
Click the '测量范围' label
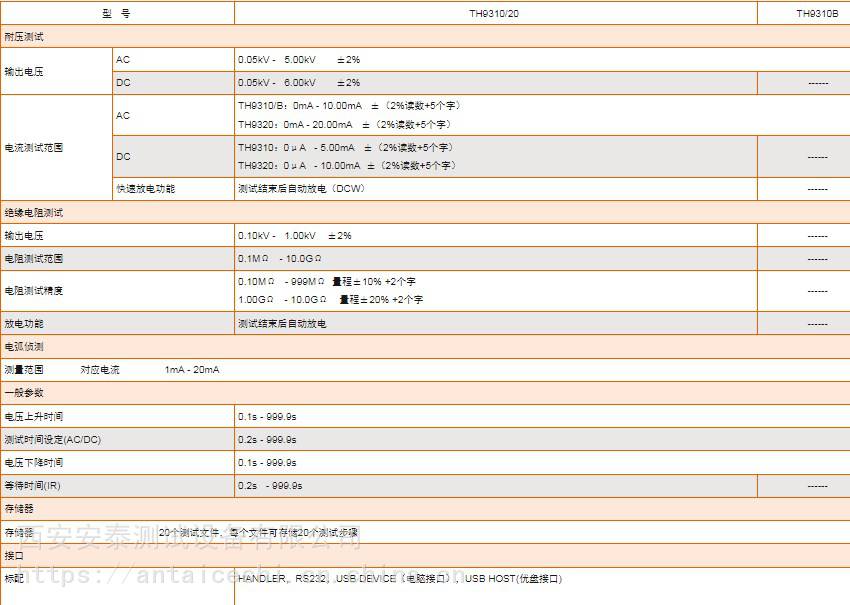pyautogui.click(x=24, y=370)
